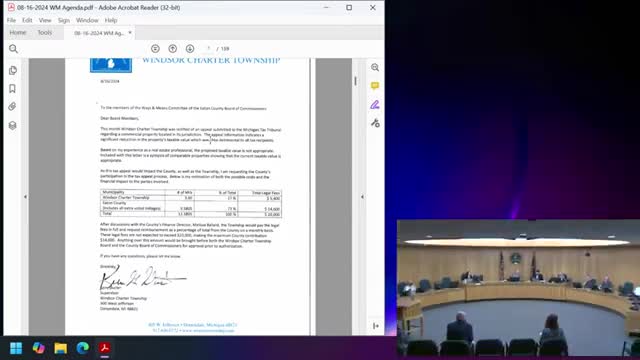Image resolution: width=640 pixels, height=360 pixels.
Task: Open More Tools icon in right pane
Action: [x=375, y=123]
